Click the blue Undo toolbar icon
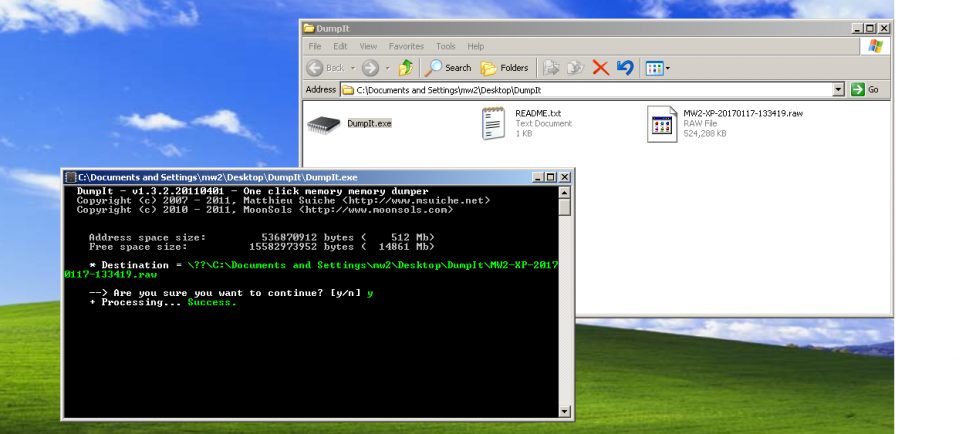This screenshot has width=976, height=434. click(625, 68)
